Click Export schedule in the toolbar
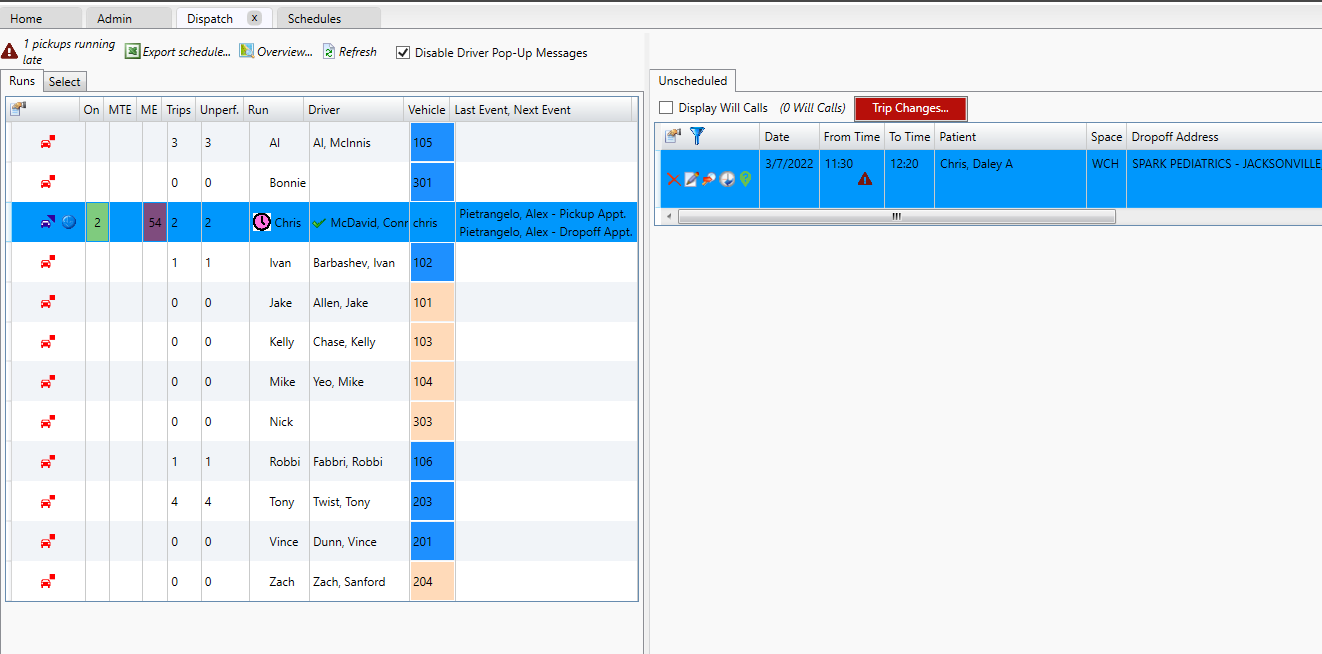 pos(178,52)
